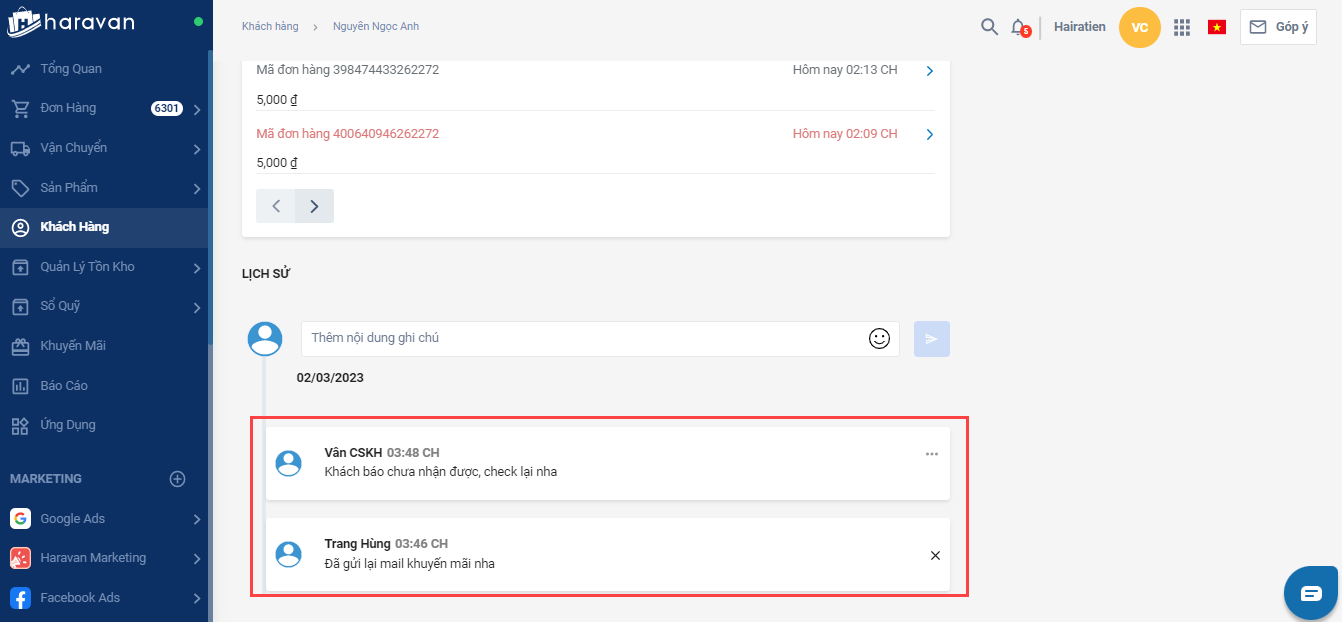Go to next page of orders
The width and height of the screenshot is (1342, 622).
click(x=314, y=206)
